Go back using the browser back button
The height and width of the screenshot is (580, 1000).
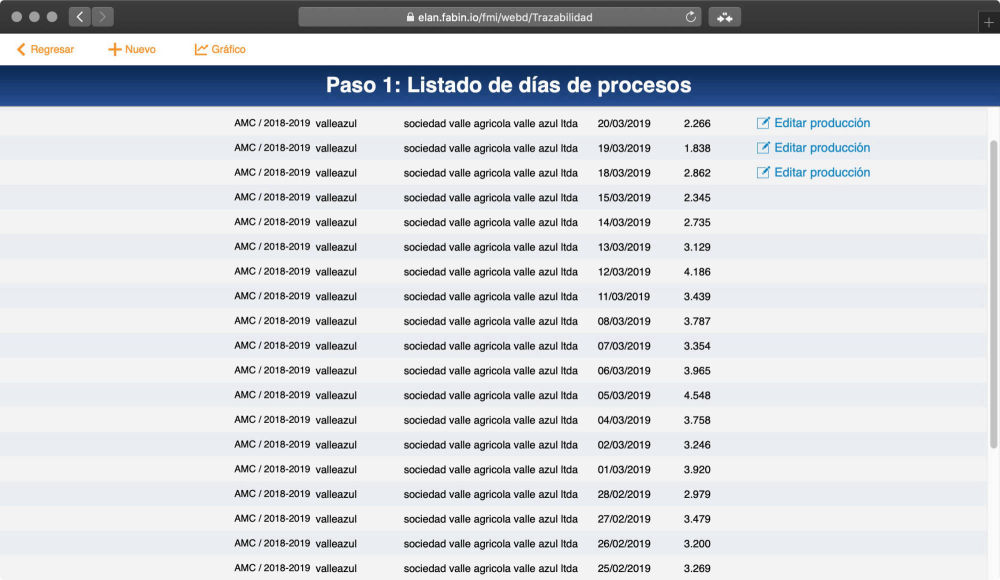tap(80, 17)
